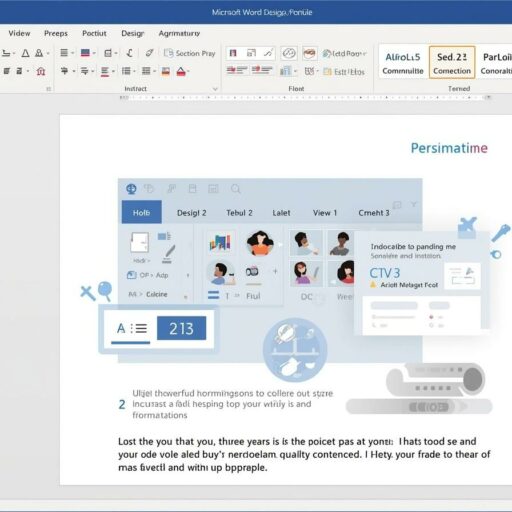Select the ParLoil style tile
512x512 pixels.
point(496,63)
